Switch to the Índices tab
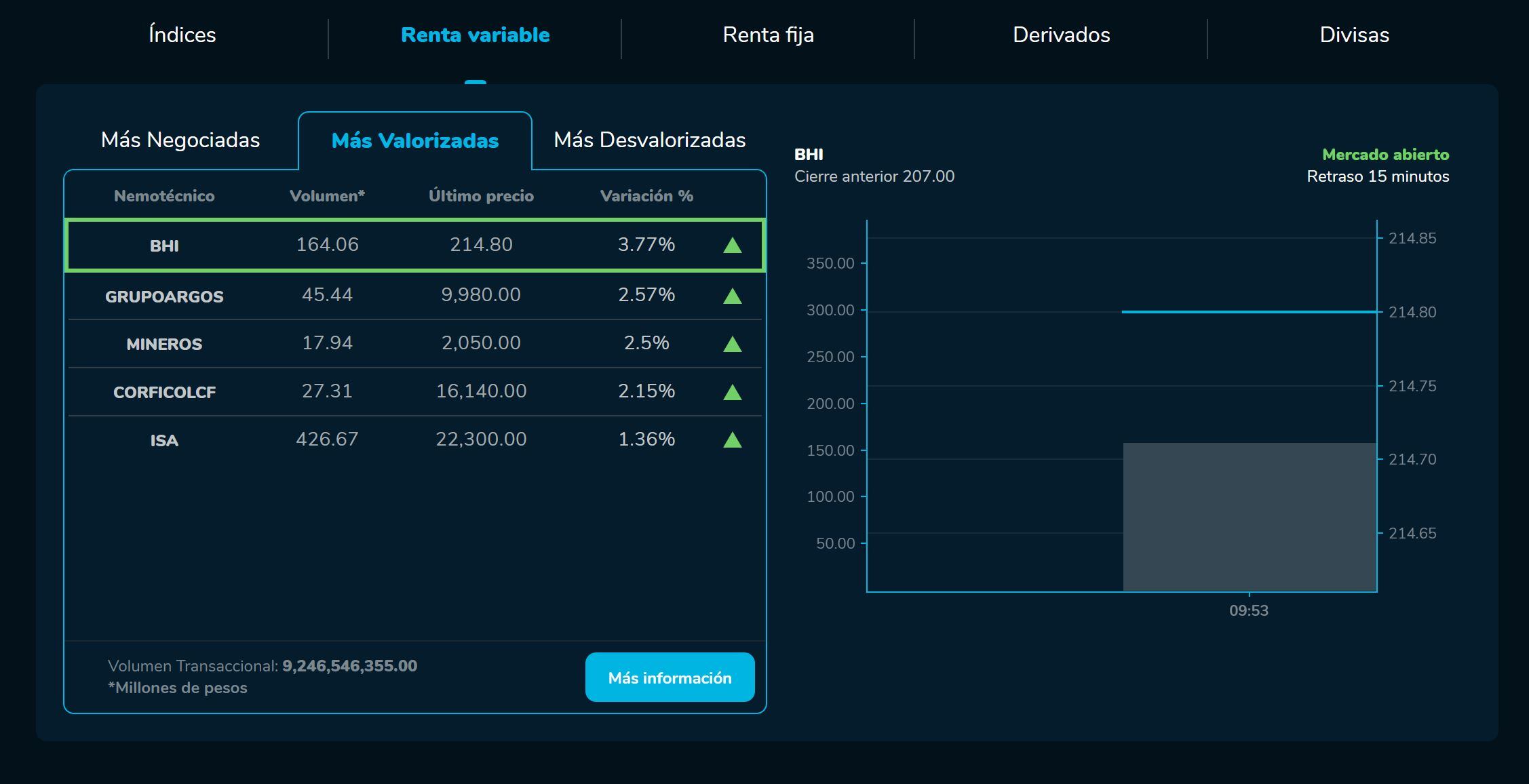 182,35
